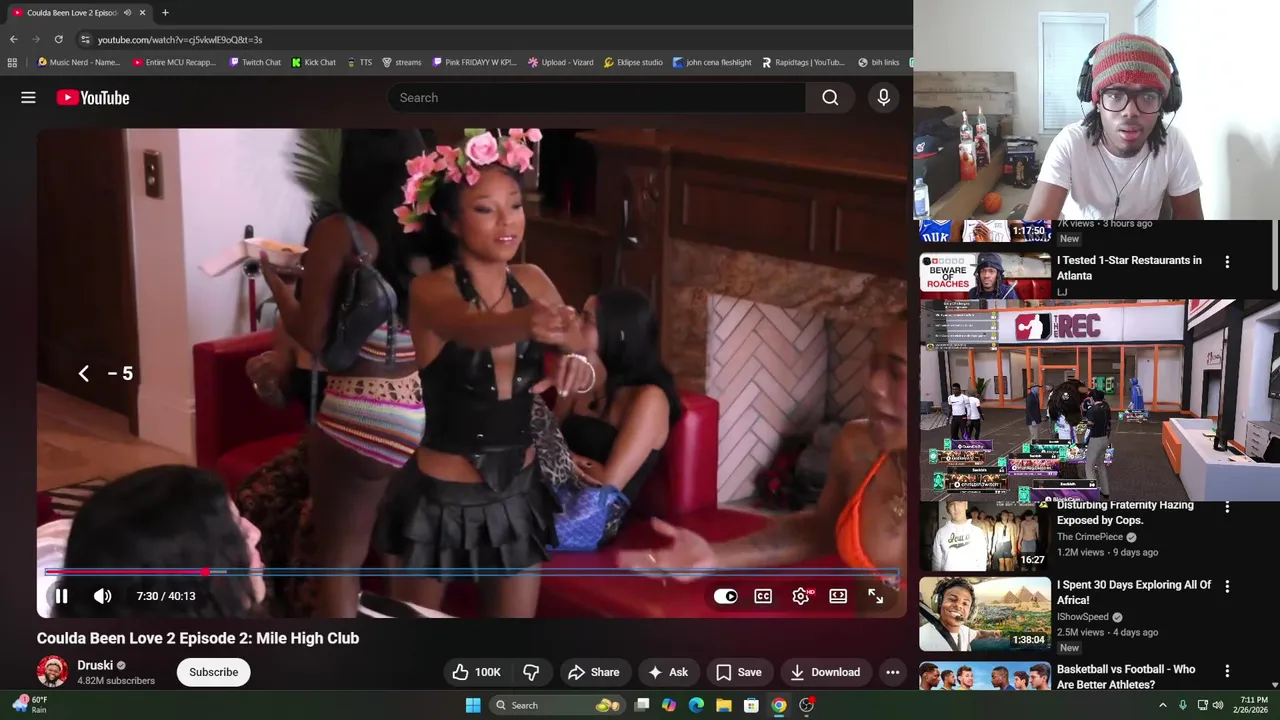Open Microsoft Store from taskbar
The width and height of the screenshot is (1280, 720).
(x=751, y=705)
